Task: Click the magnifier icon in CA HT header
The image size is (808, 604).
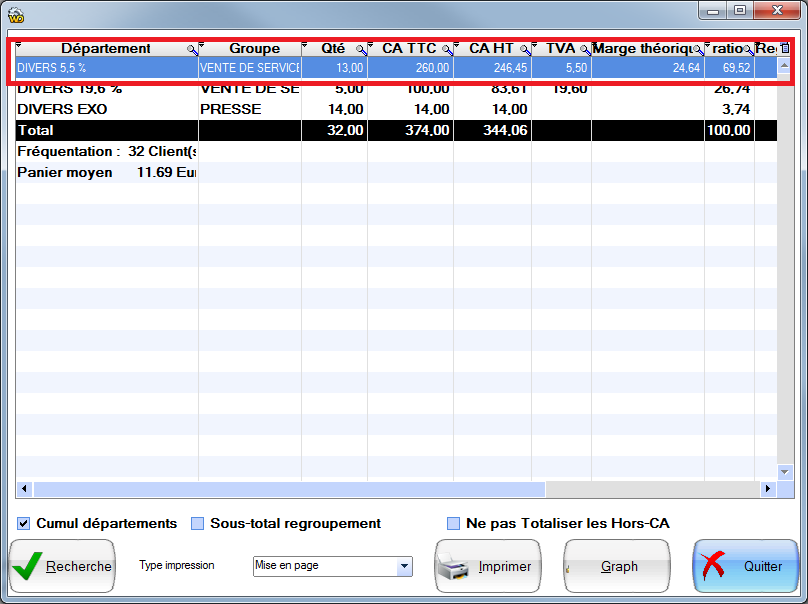Action: (524, 49)
